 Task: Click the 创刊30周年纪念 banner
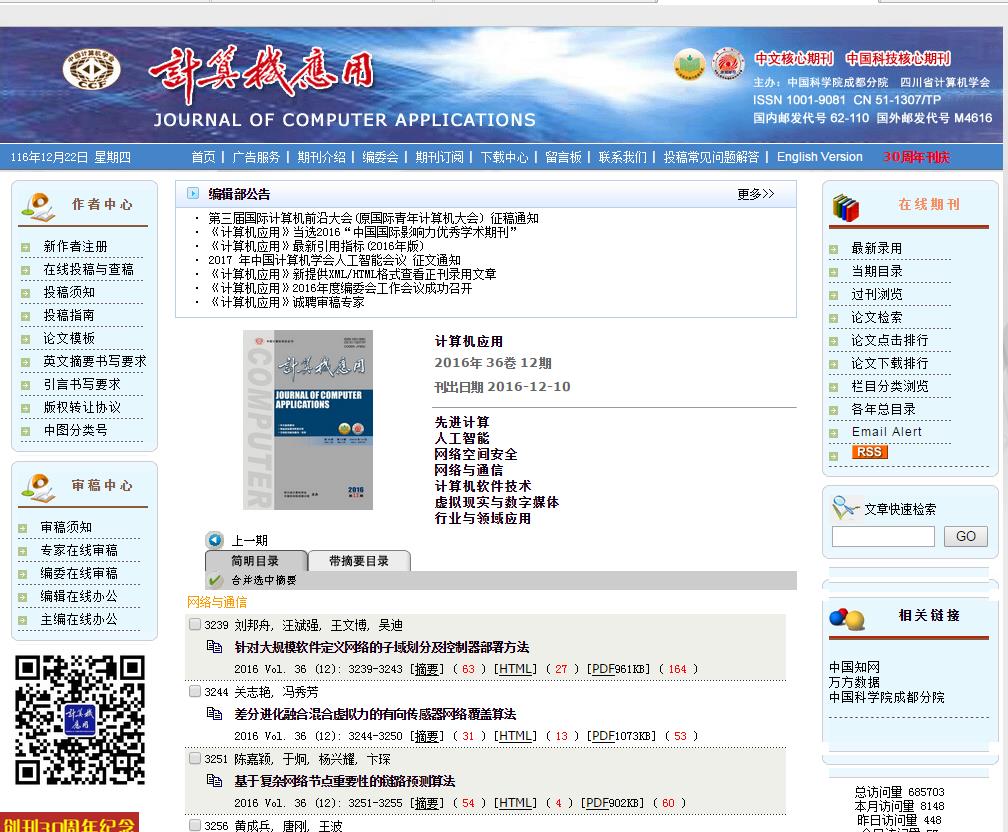pos(69,822)
